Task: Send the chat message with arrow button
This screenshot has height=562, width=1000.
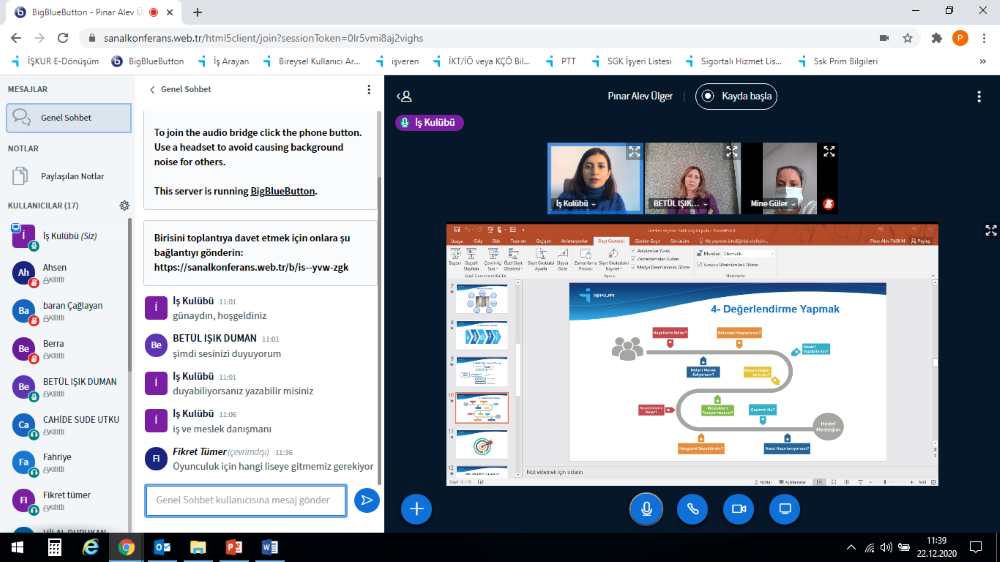Action: 367,500
